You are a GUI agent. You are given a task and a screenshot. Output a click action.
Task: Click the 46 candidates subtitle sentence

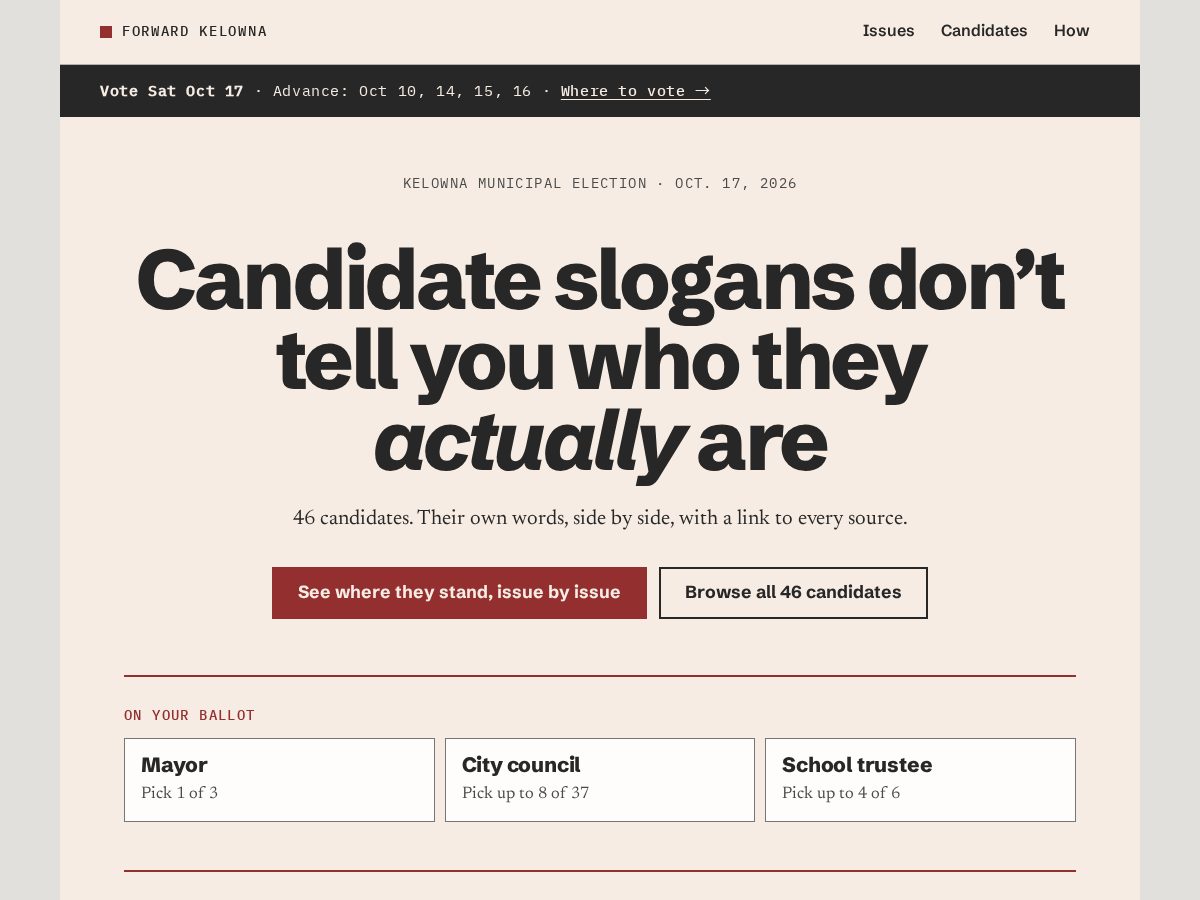point(600,518)
